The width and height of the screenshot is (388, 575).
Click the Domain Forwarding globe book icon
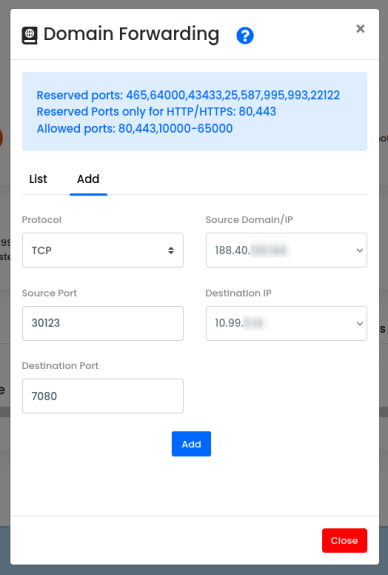coord(30,36)
